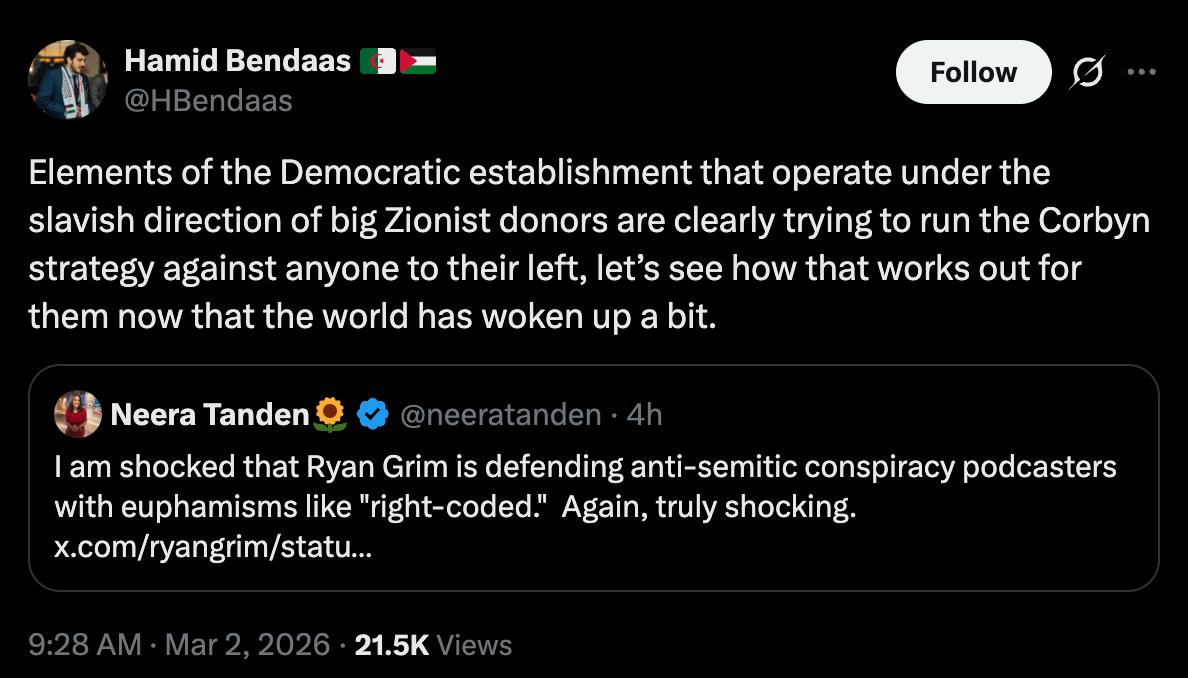Click the 9:28 AM Mar 2, 2026 timestamp
The width and height of the screenshot is (1188, 678).
[x=178, y=645]
